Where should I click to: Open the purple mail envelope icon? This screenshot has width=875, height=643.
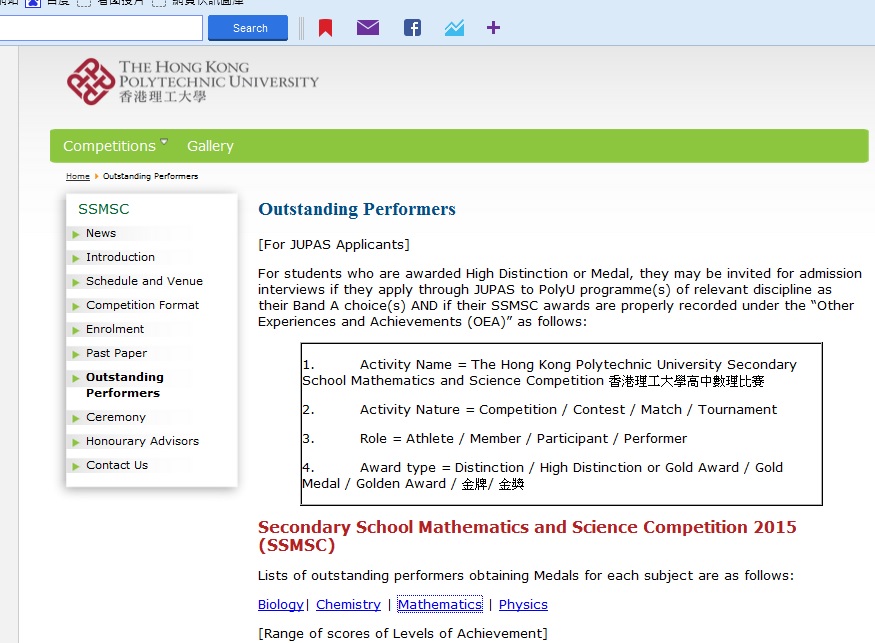click(368, 28)
